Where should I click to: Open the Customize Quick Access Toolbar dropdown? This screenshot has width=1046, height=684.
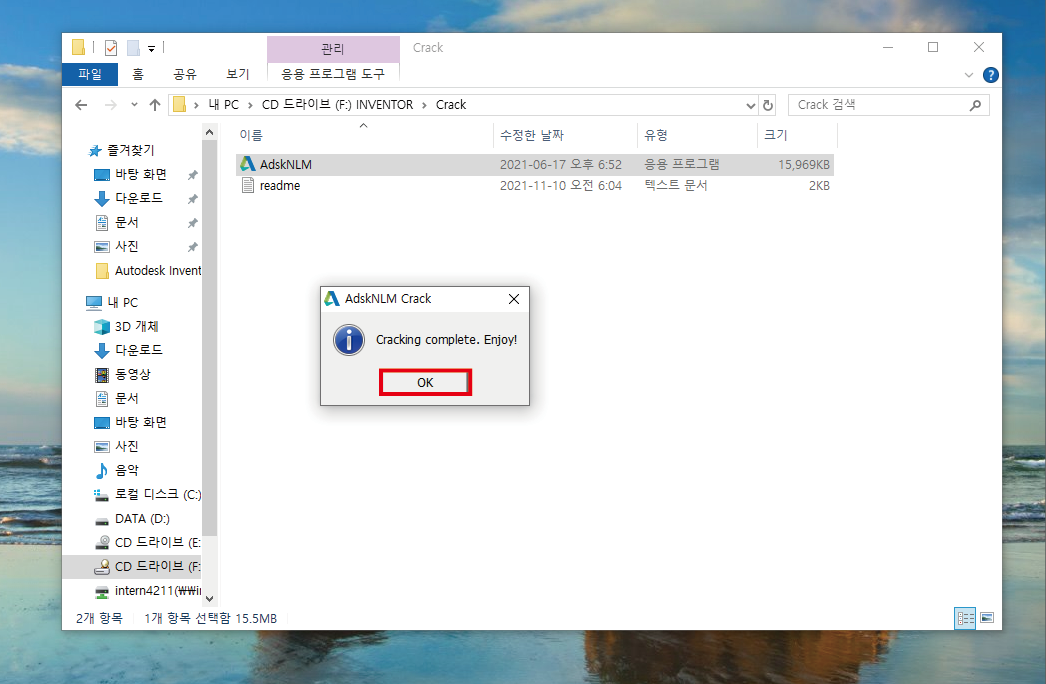151,48
